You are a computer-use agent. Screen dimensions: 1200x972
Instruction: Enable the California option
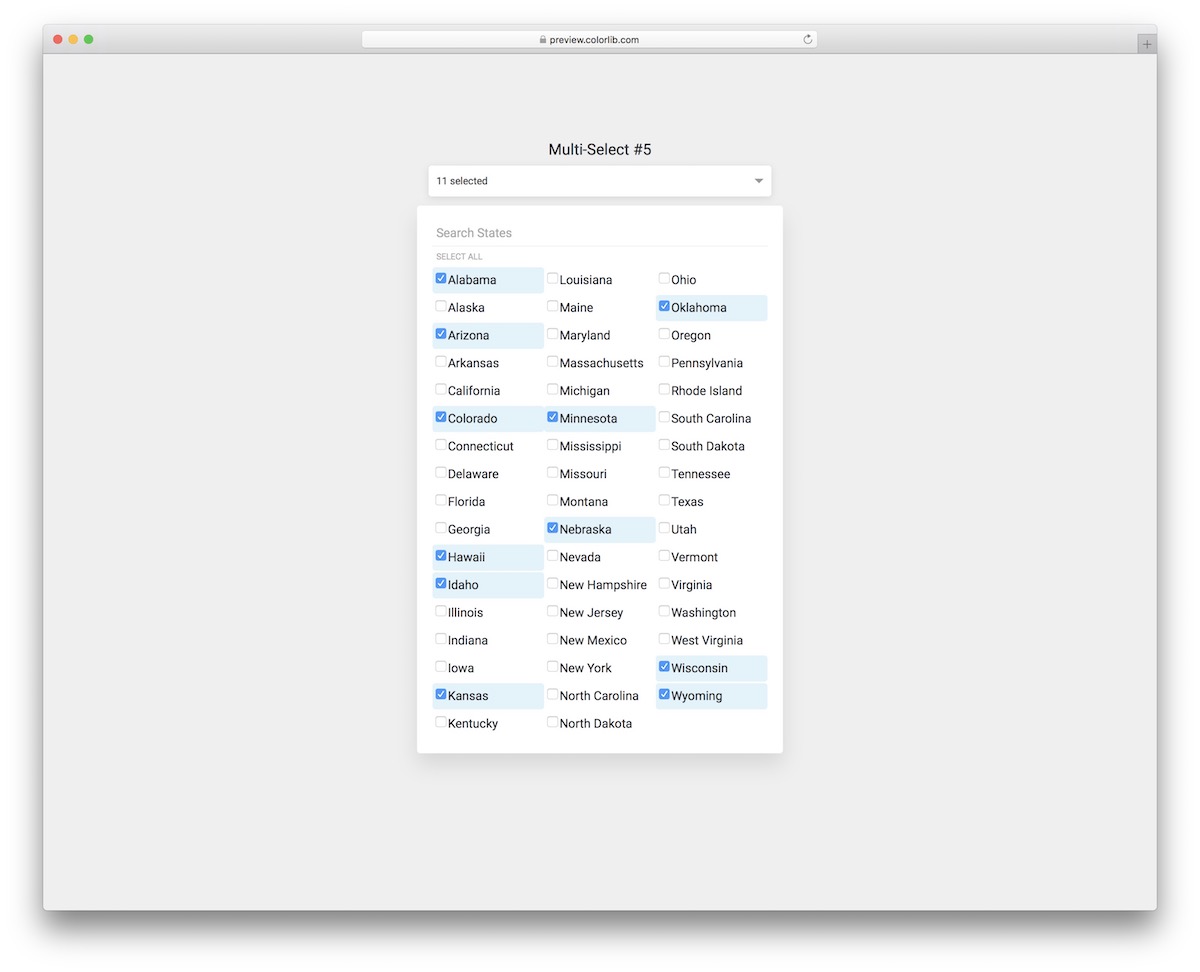coord(441,390)
